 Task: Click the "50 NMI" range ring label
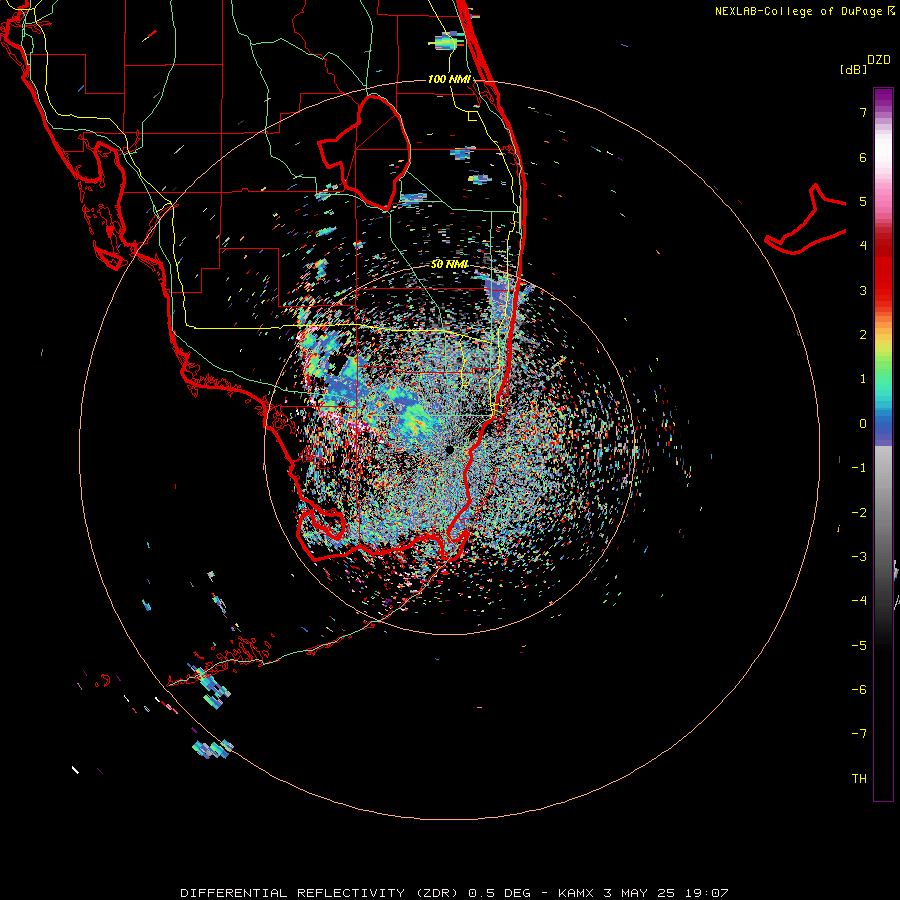(x=449, y=264)
